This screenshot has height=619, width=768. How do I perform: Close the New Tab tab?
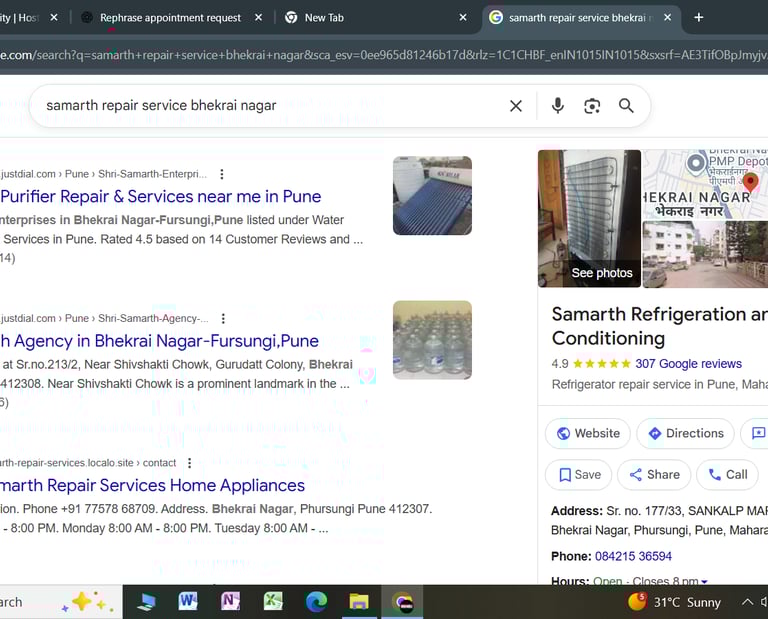[463, 18]
